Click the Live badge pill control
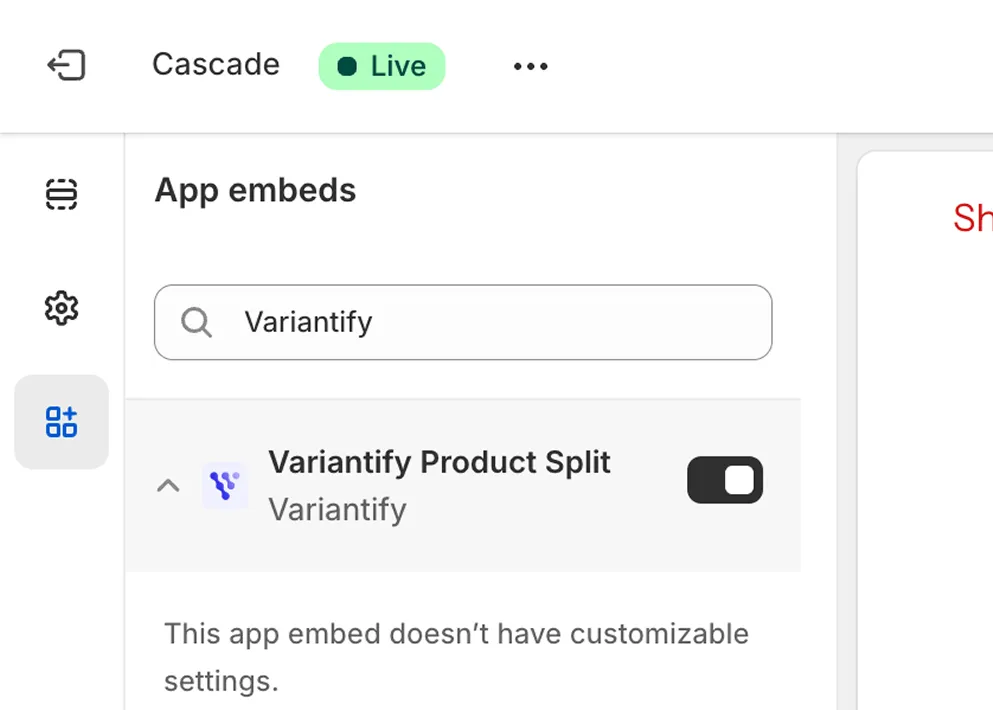 381,65
